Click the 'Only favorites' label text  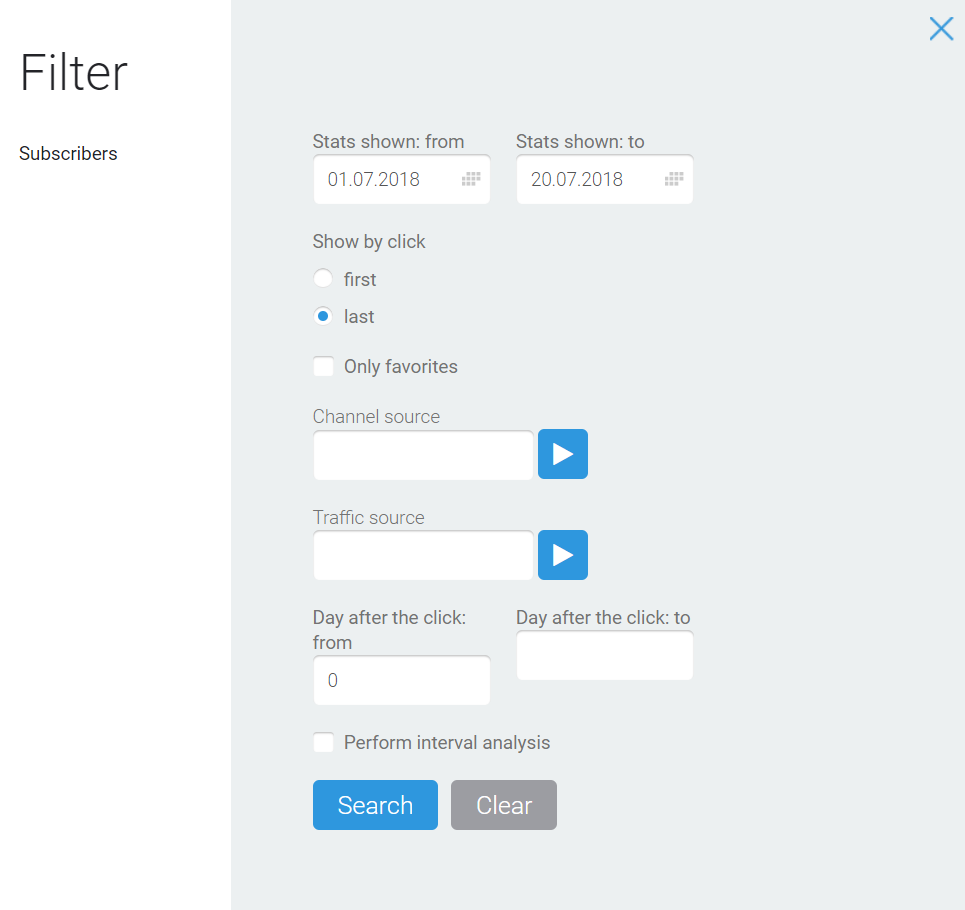point(401,367)
